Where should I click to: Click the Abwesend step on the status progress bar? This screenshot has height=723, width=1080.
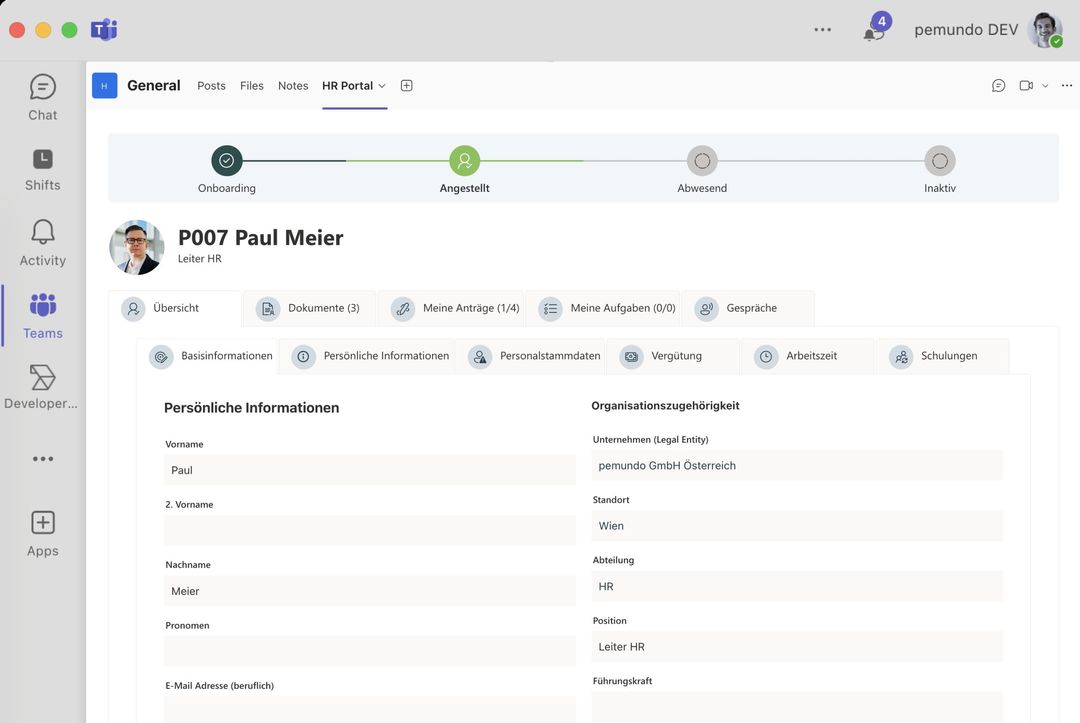[x=701, y=159]
